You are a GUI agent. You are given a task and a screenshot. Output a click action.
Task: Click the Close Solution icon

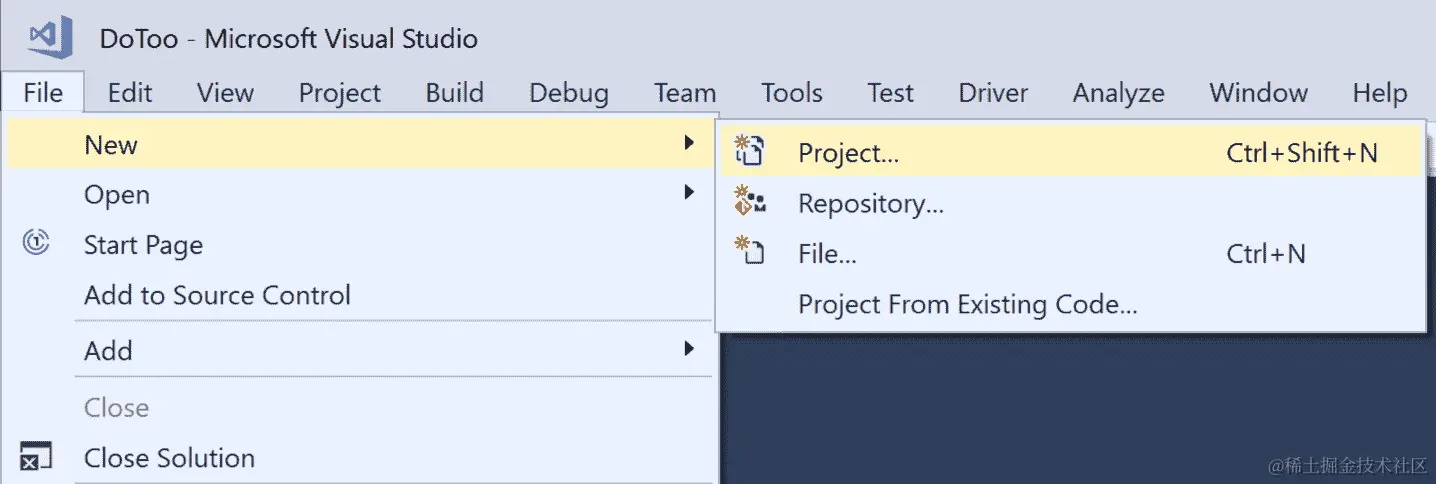[x=36, y=457]
